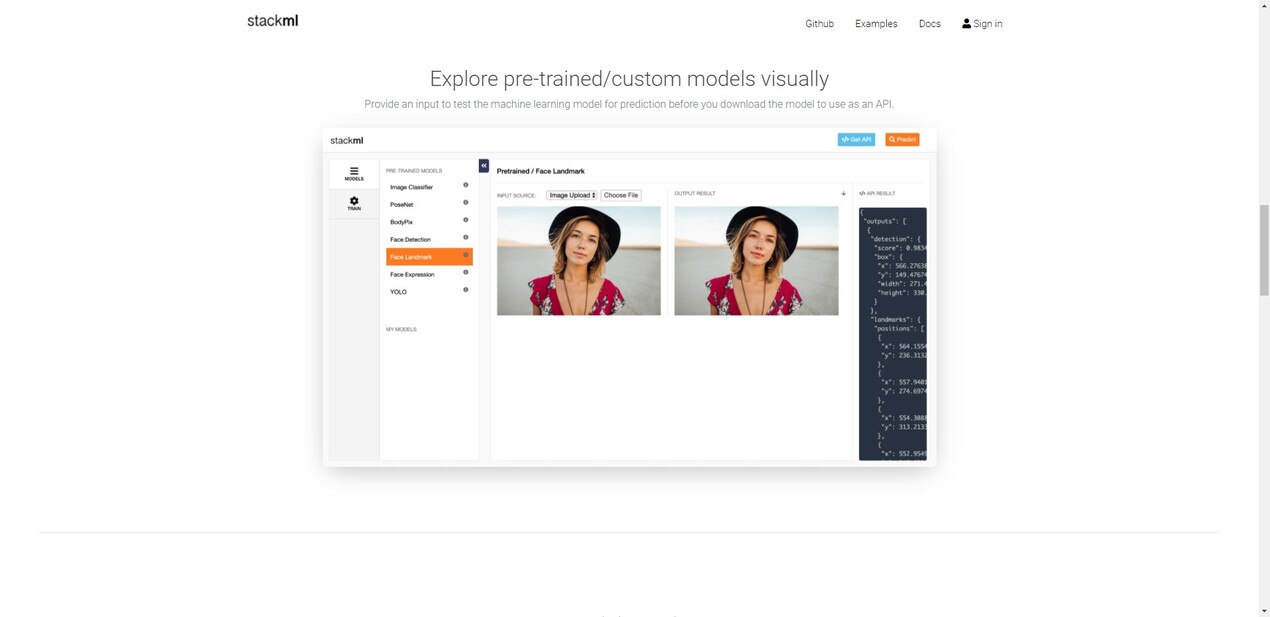Open Docs from the top menu

[929, 23]
